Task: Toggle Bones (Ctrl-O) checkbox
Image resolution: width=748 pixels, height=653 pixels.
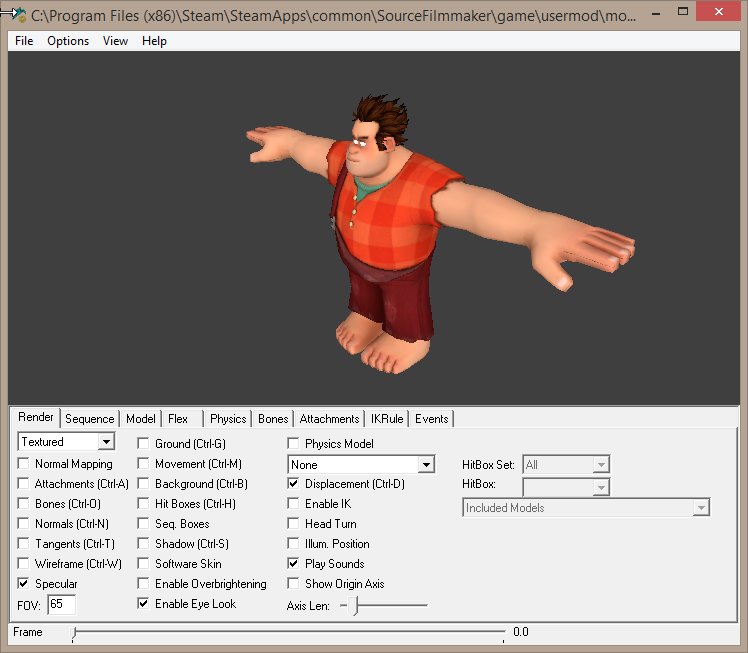Action: coord(23,504)
